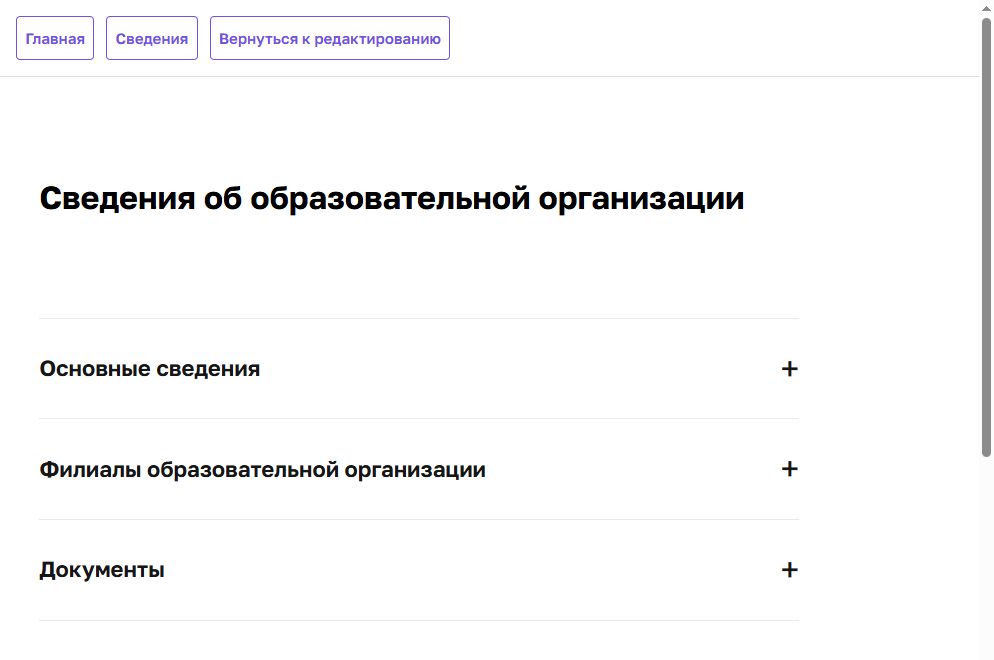Expand Основные сведения with plus icon

789,369
